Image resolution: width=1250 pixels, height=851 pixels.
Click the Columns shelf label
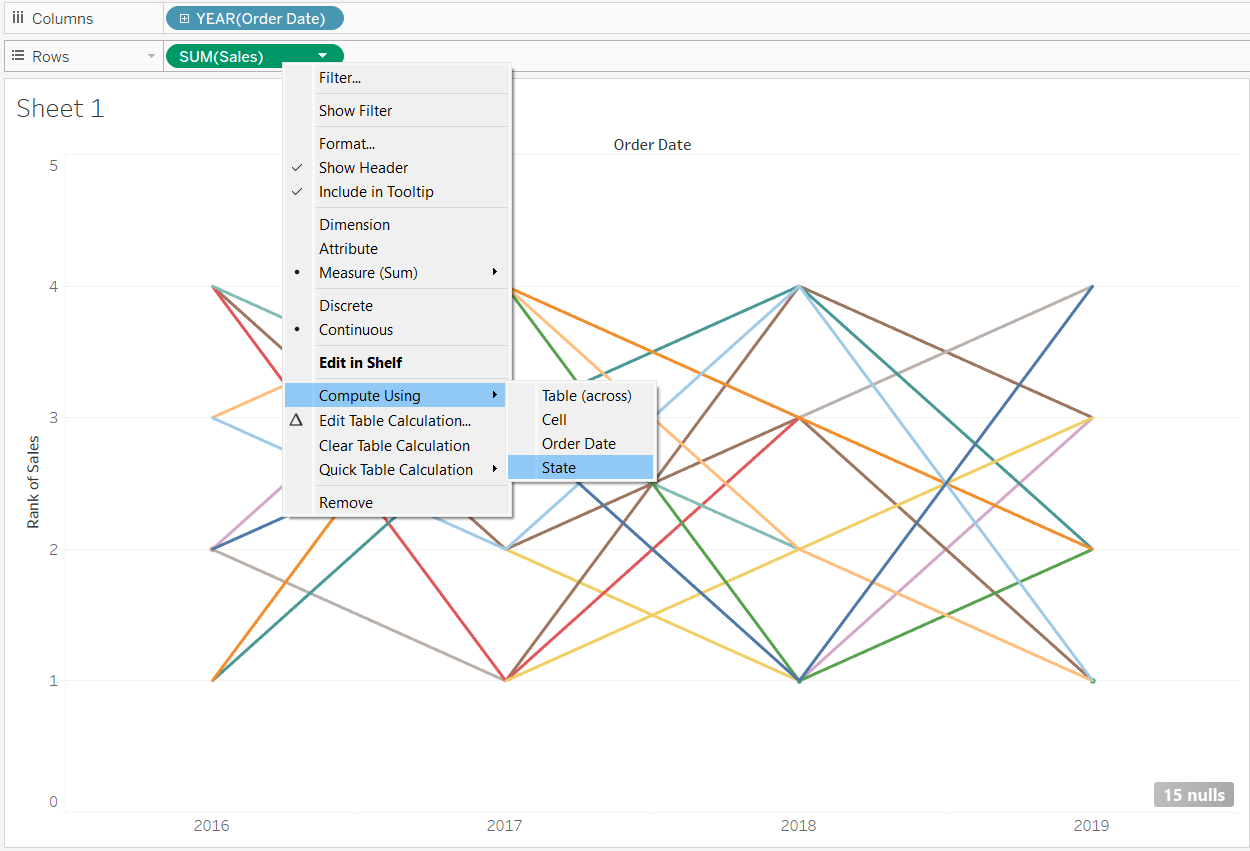(62, 18)
